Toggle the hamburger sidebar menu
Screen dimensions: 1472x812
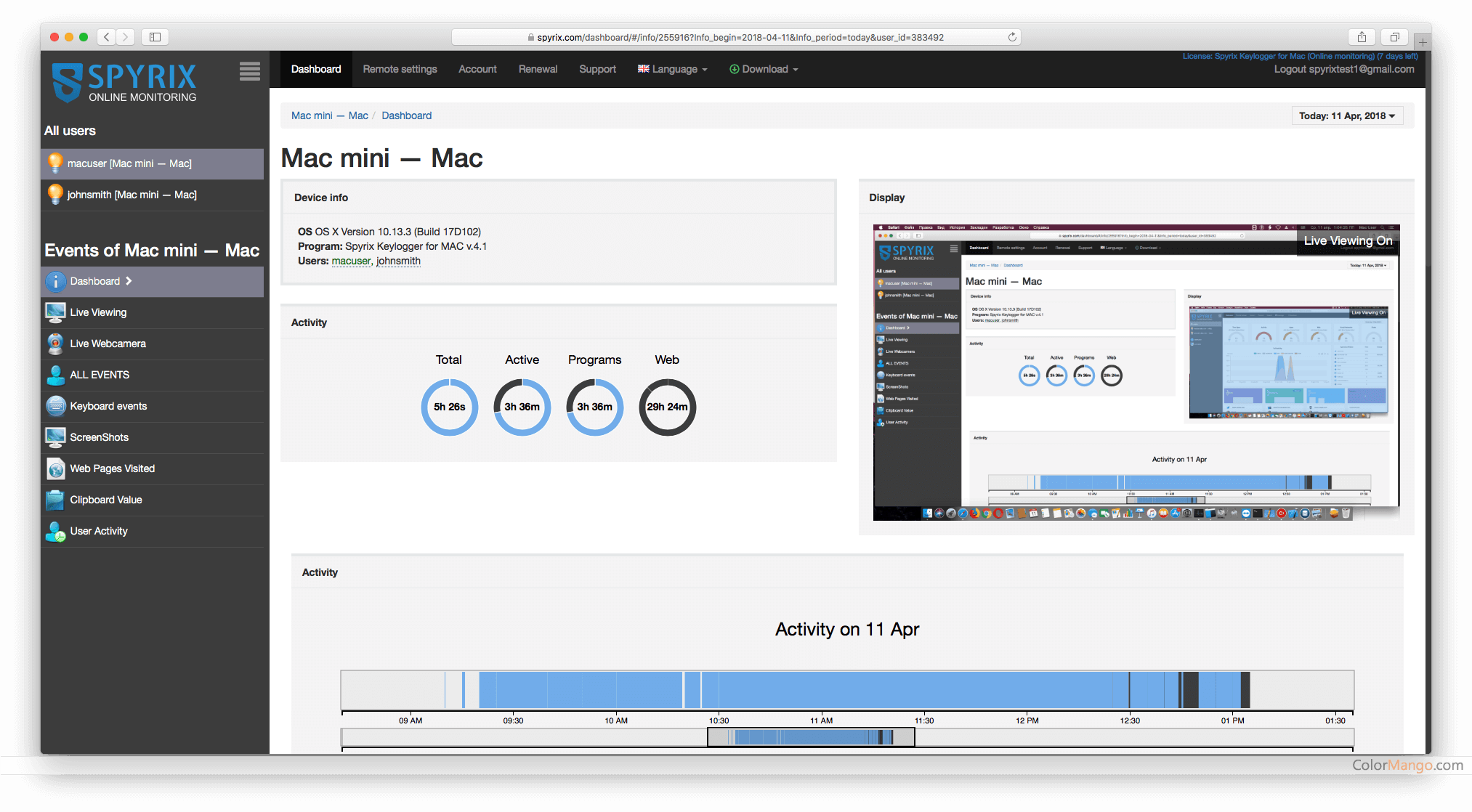point(249,71)
